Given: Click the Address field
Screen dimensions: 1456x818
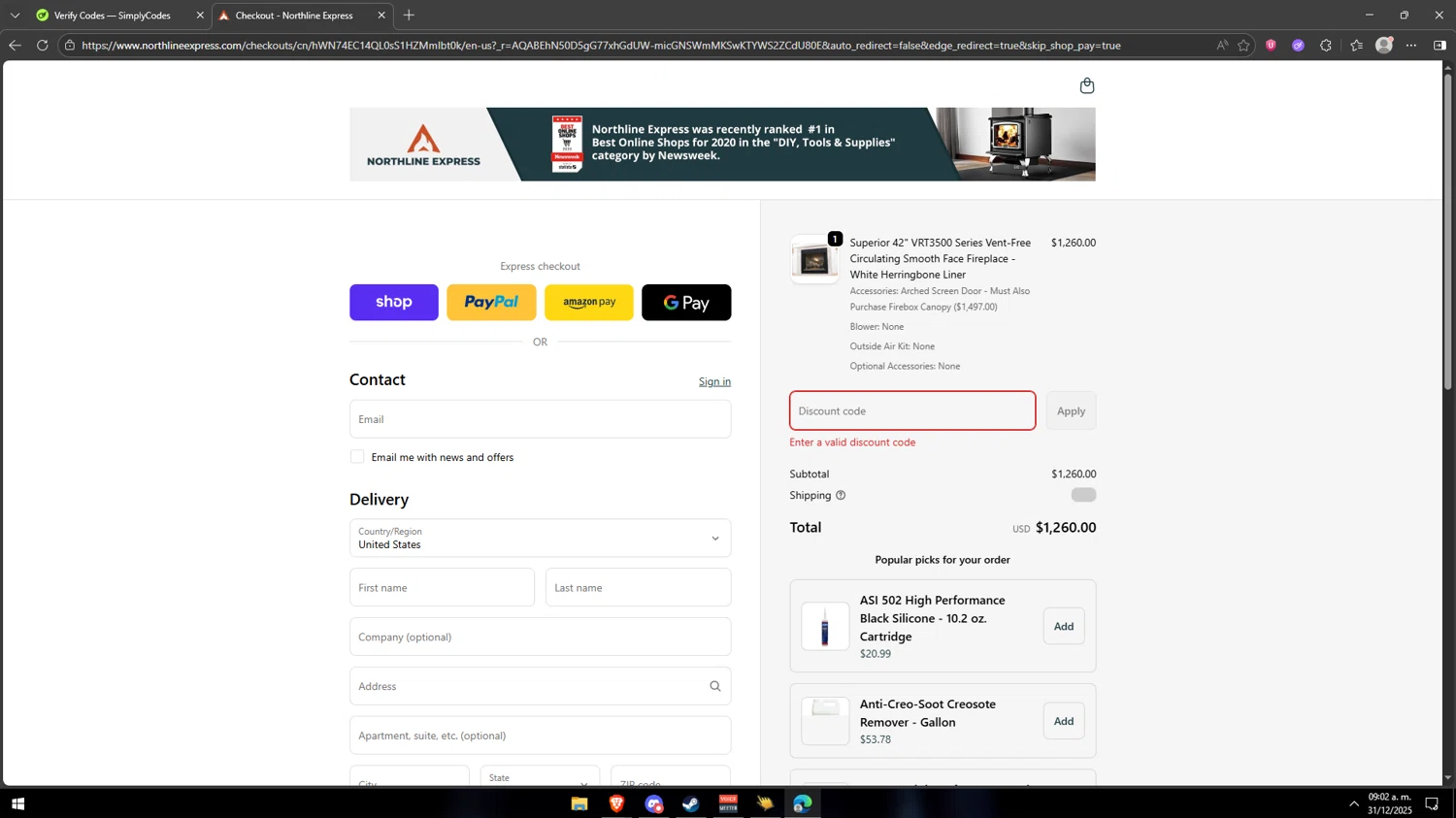Looking at the screenshot, I should click(x=540, y=686).
